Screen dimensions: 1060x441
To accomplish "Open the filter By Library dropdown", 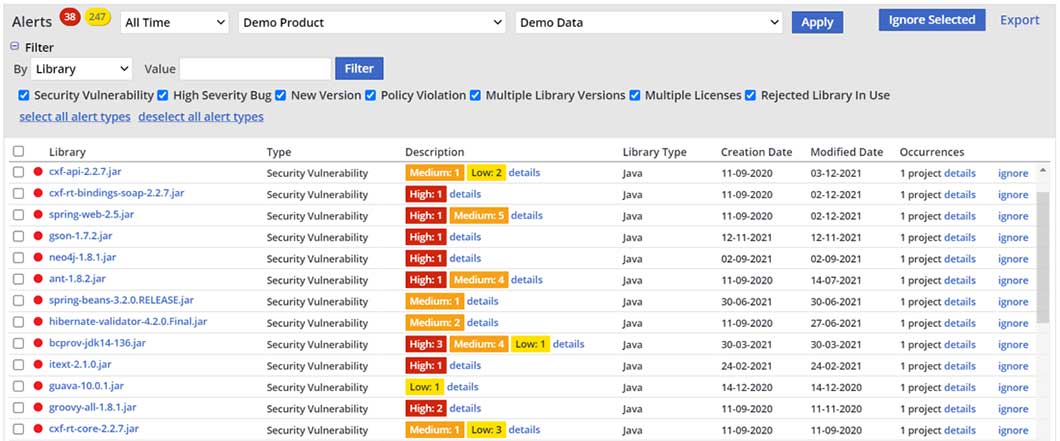I will (81, 69).
